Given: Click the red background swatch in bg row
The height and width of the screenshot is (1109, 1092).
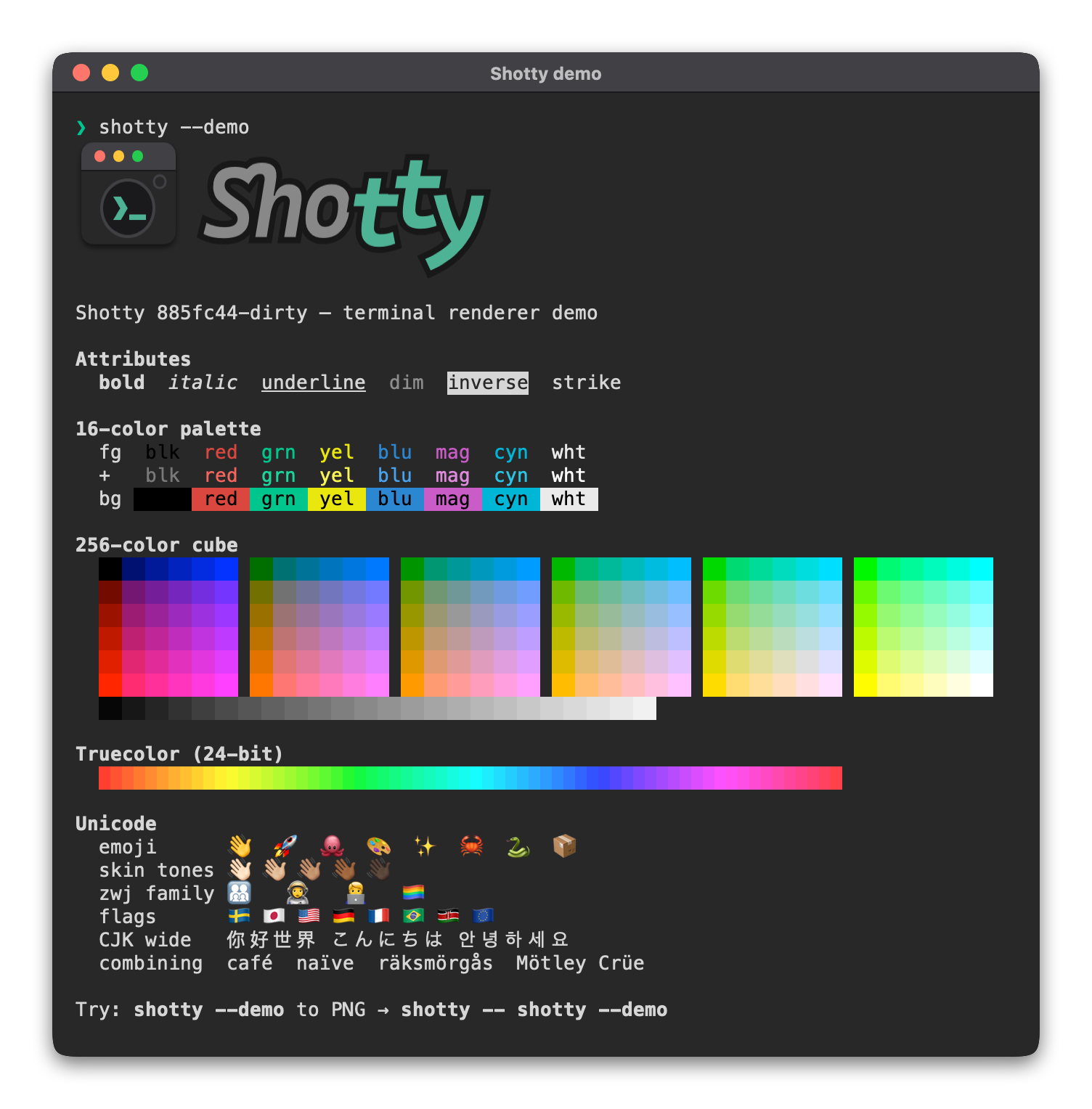Looking at the screenshot, I should [221, 499].
